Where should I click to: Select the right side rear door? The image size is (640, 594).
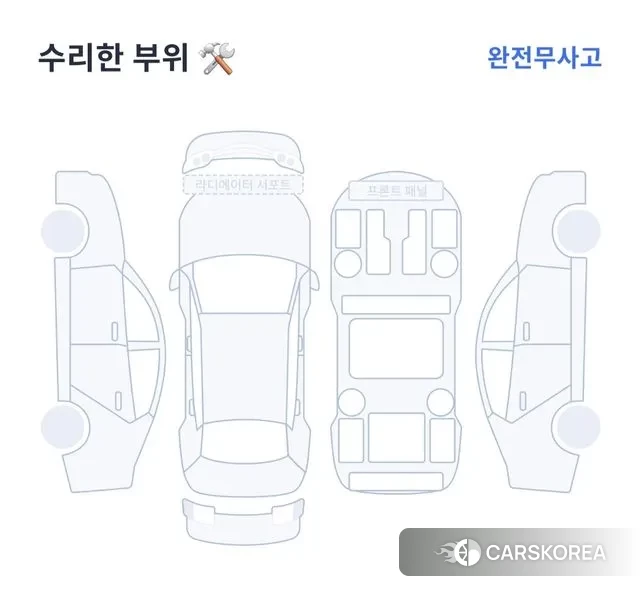pos(543,382)
